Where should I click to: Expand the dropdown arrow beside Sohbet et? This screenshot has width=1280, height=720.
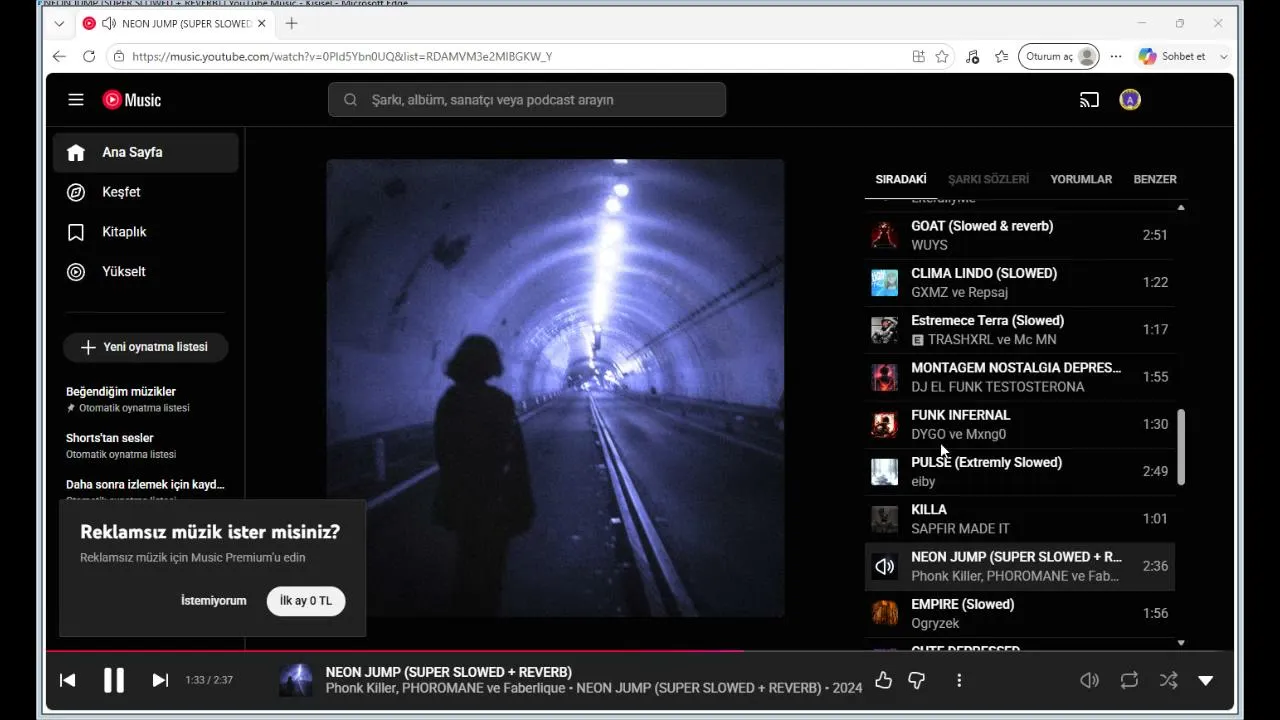(x=1223, y=57)
